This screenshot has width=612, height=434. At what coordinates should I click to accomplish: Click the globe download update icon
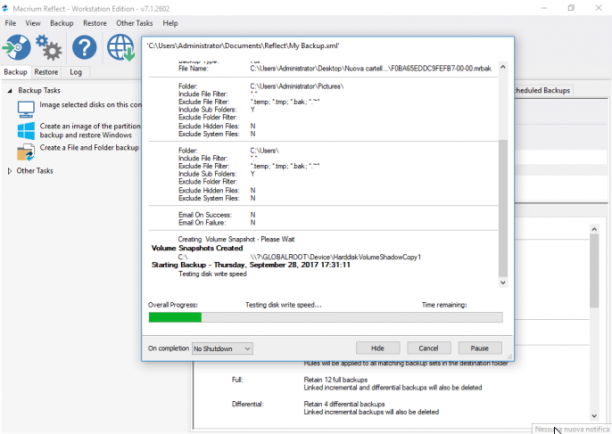coord(121,47)
